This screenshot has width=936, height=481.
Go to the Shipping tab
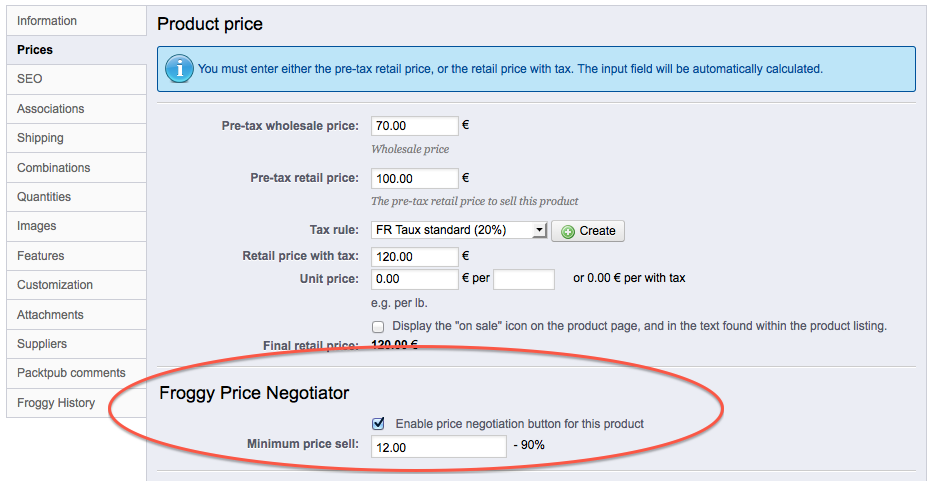(76, 138)
